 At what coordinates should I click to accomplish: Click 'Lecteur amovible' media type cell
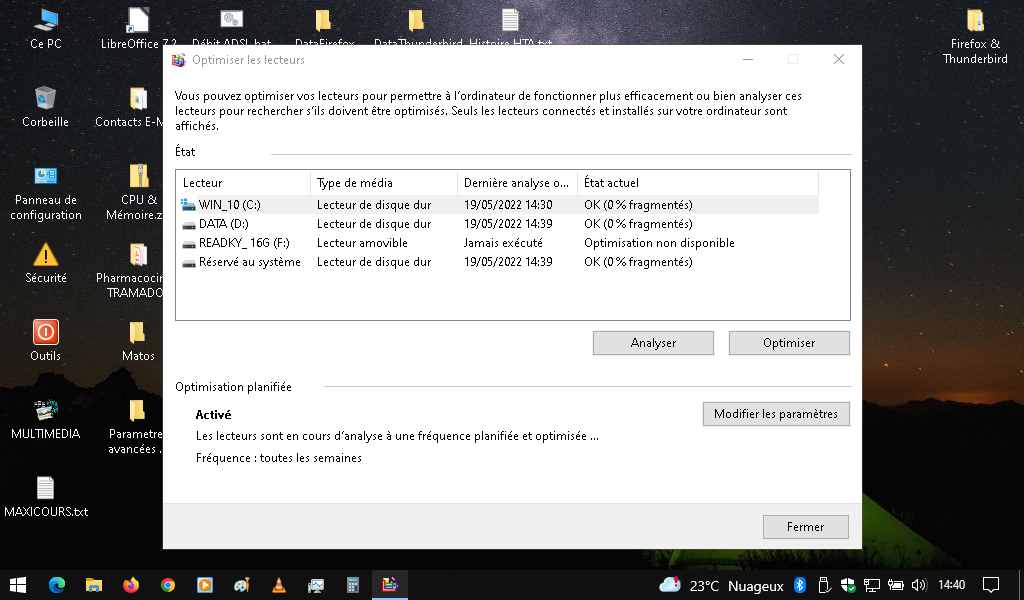pyautogui.click(x=362, y=243)
